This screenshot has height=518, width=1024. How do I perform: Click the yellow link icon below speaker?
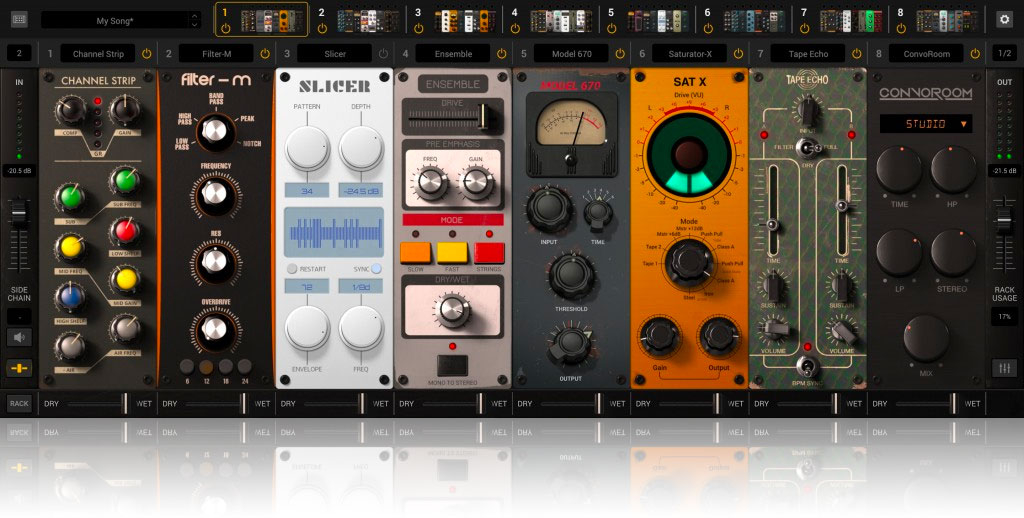(x=19, y=367)
